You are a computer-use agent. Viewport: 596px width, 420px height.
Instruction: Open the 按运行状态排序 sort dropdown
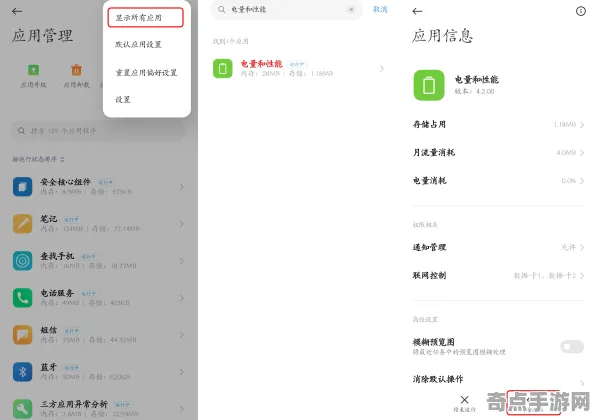coord(38,159)
